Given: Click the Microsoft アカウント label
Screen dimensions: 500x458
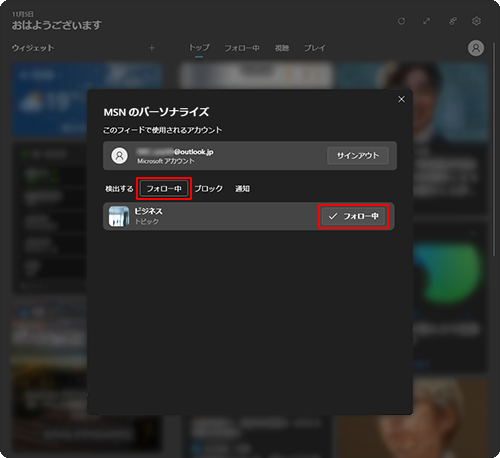Looking at the screenshot, I should click(166, 161).
